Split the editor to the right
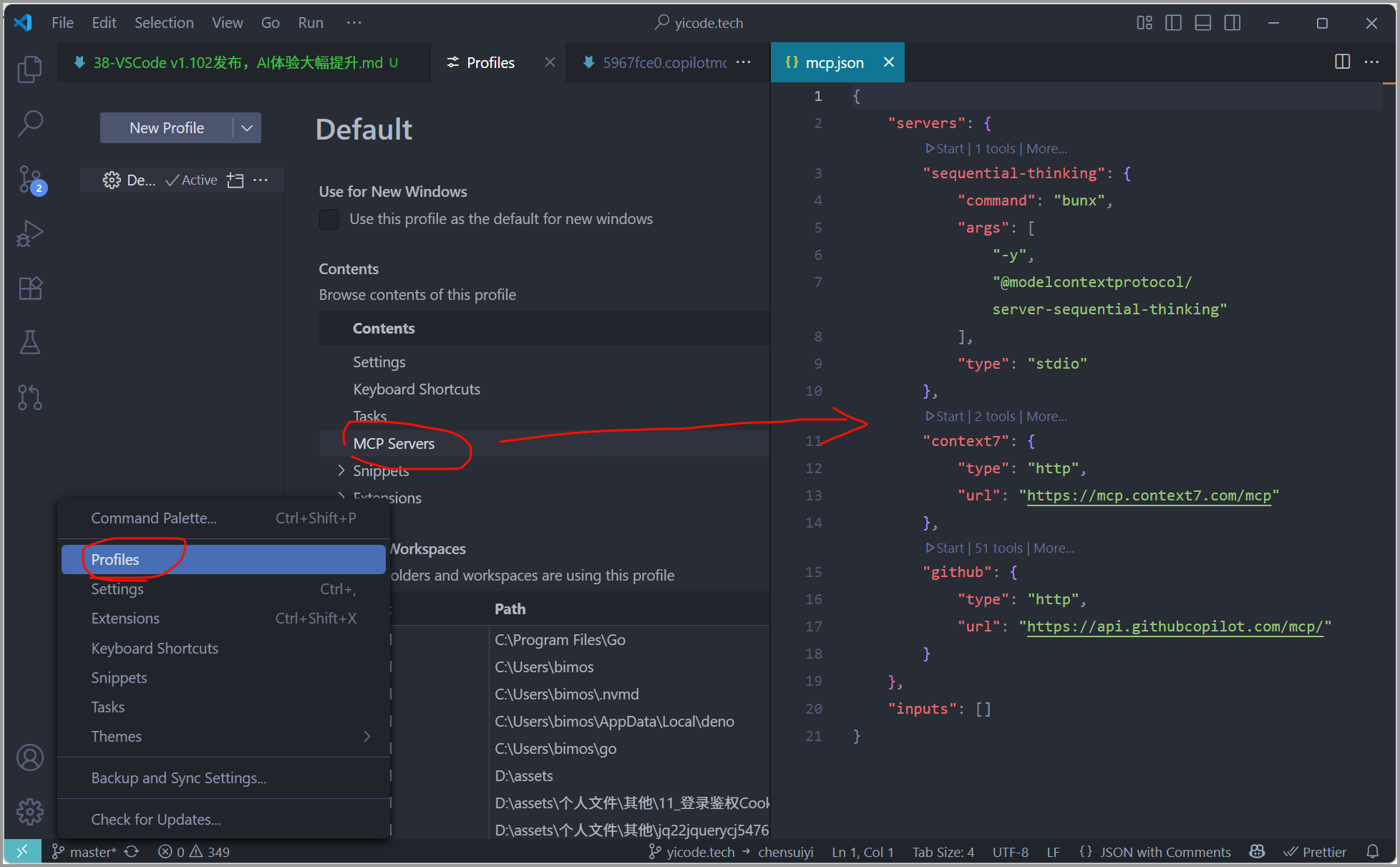Viewport: 1400px width, 867px height. click(1342, 62)
